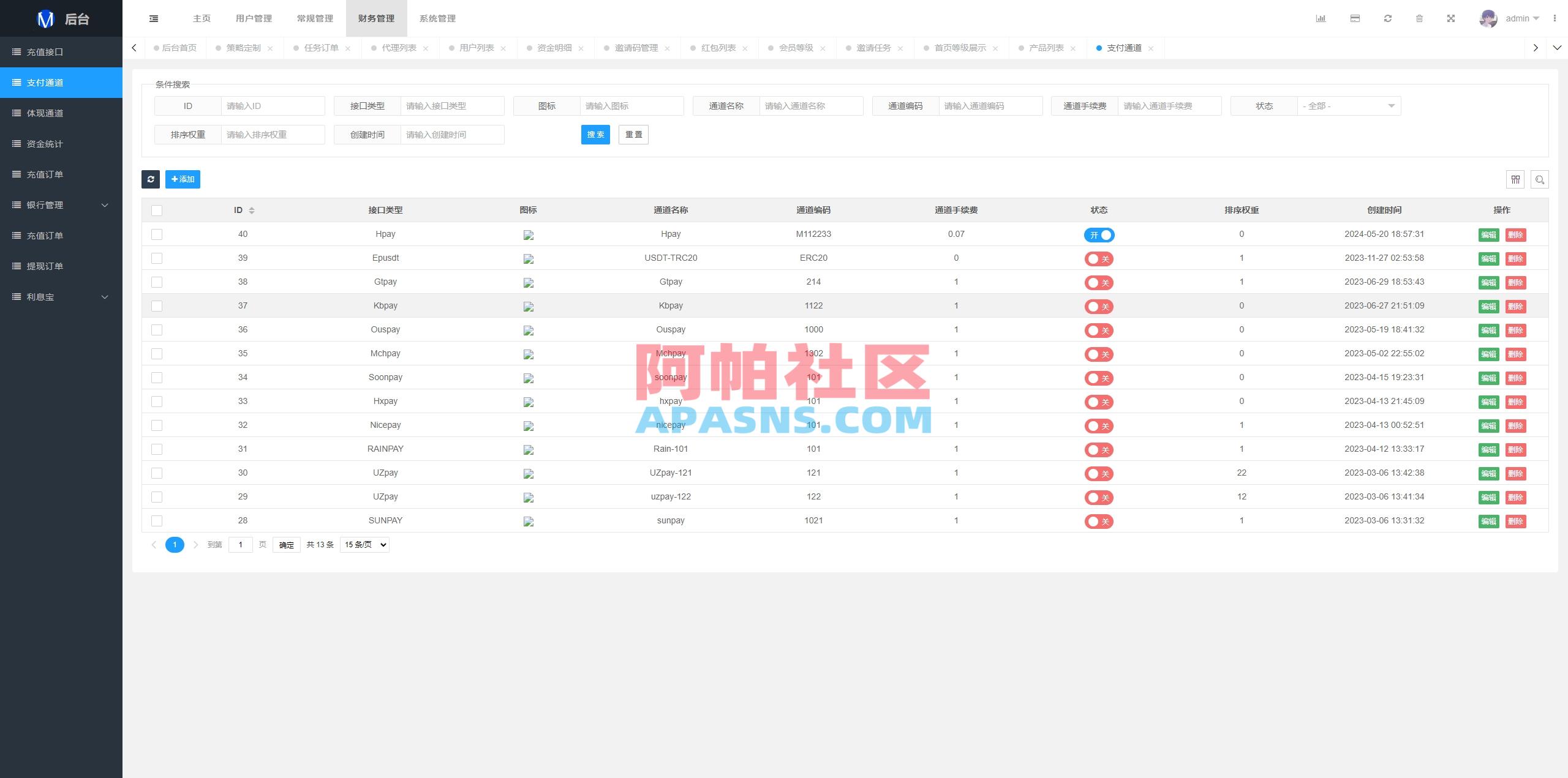Enable the 关 status switch for USDT-TRC20
The width and height of the screenshot is (1568, 778).
(x=1099, y=258)
